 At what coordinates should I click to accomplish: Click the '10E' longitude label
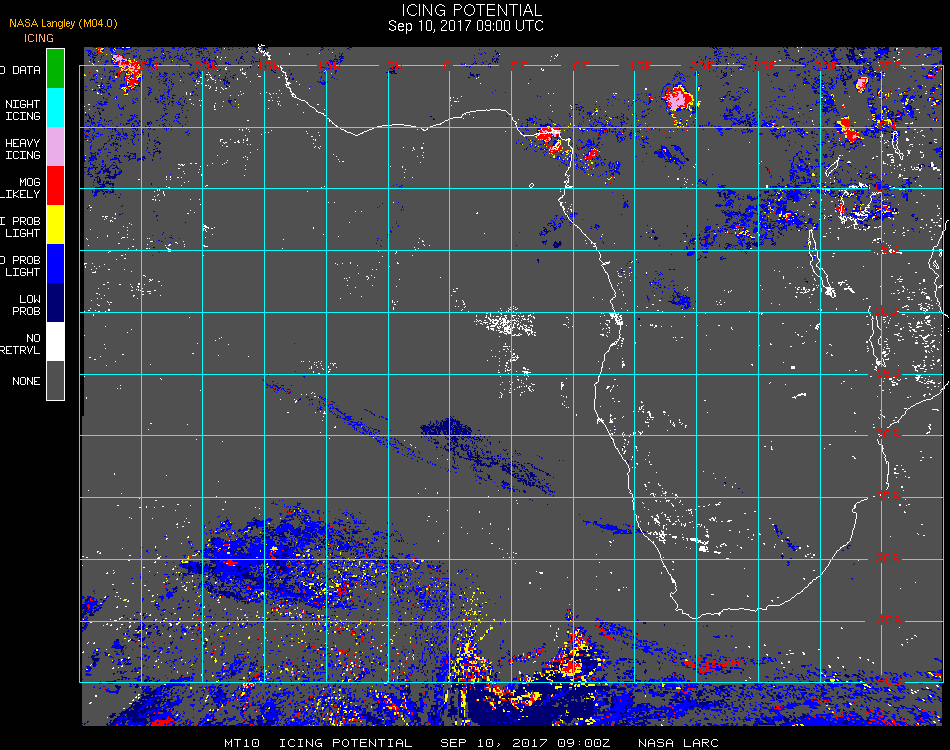[x=577, y=66]
